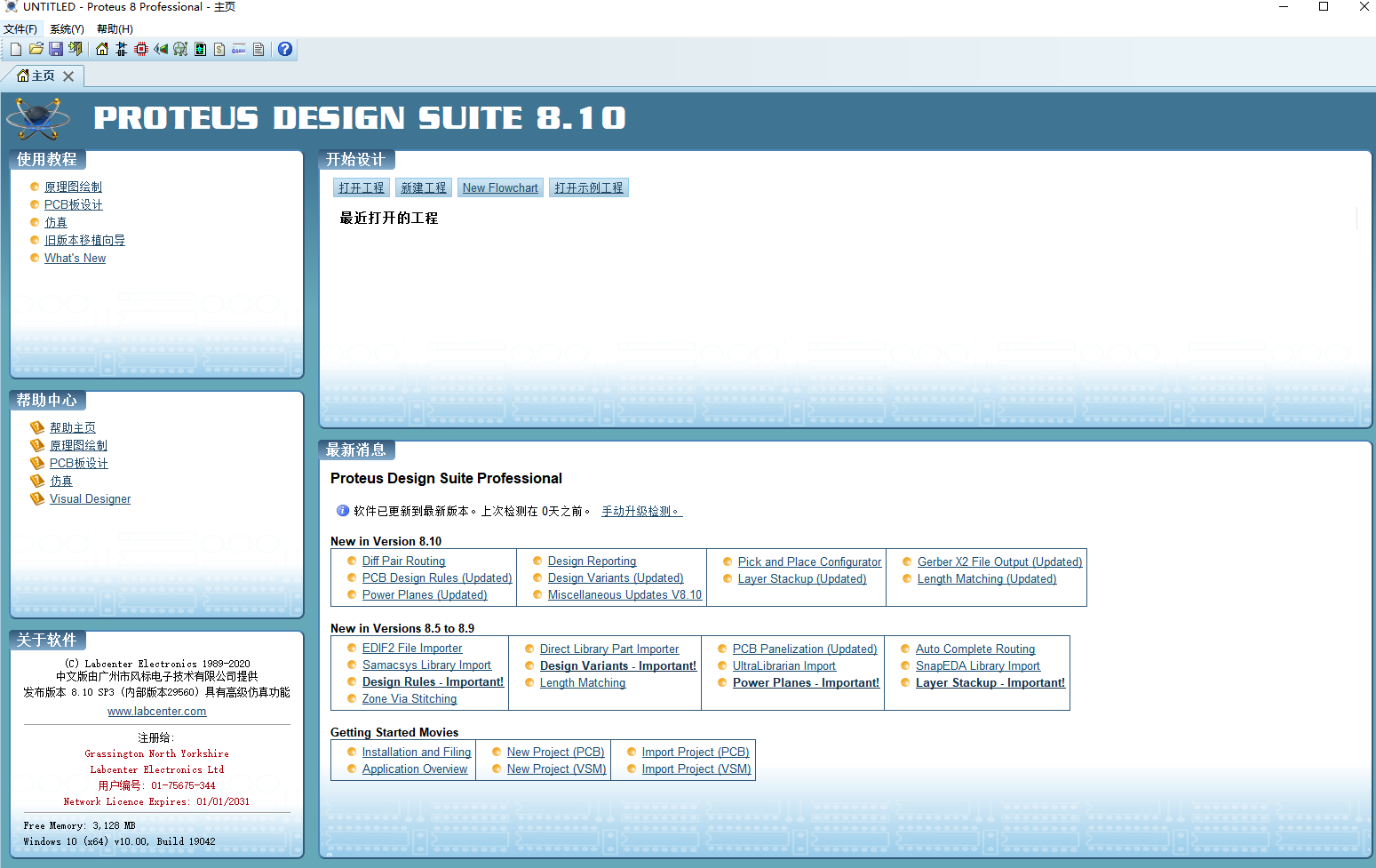The height and width of the screenshot is (868, 1376).
Task: Open PCB Panelization (Updated) link
Action: point(805,649)
